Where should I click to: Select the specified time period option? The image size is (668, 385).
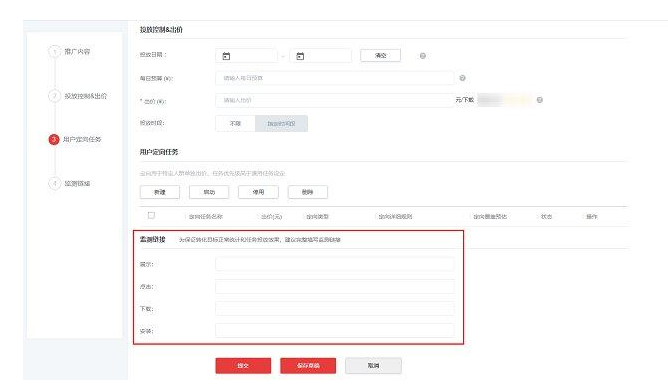click(x=281, y=124)
